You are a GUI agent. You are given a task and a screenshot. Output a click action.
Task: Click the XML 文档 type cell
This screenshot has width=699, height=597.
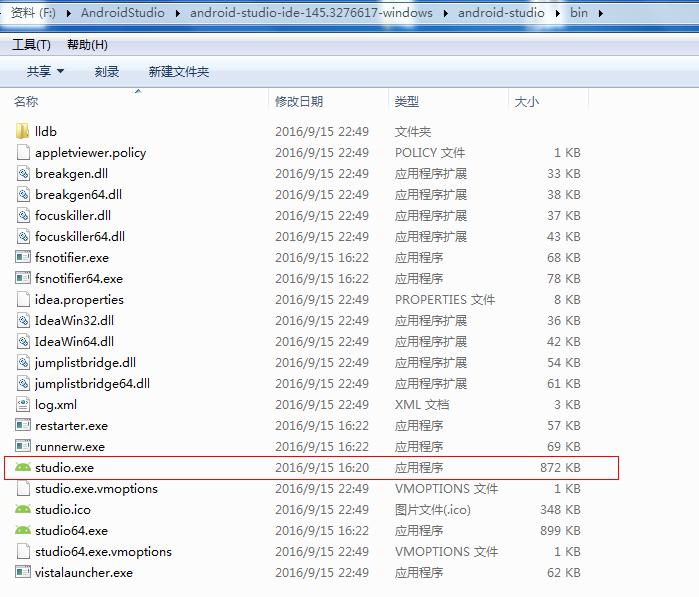pyautogui.click(x=422, y=404)
